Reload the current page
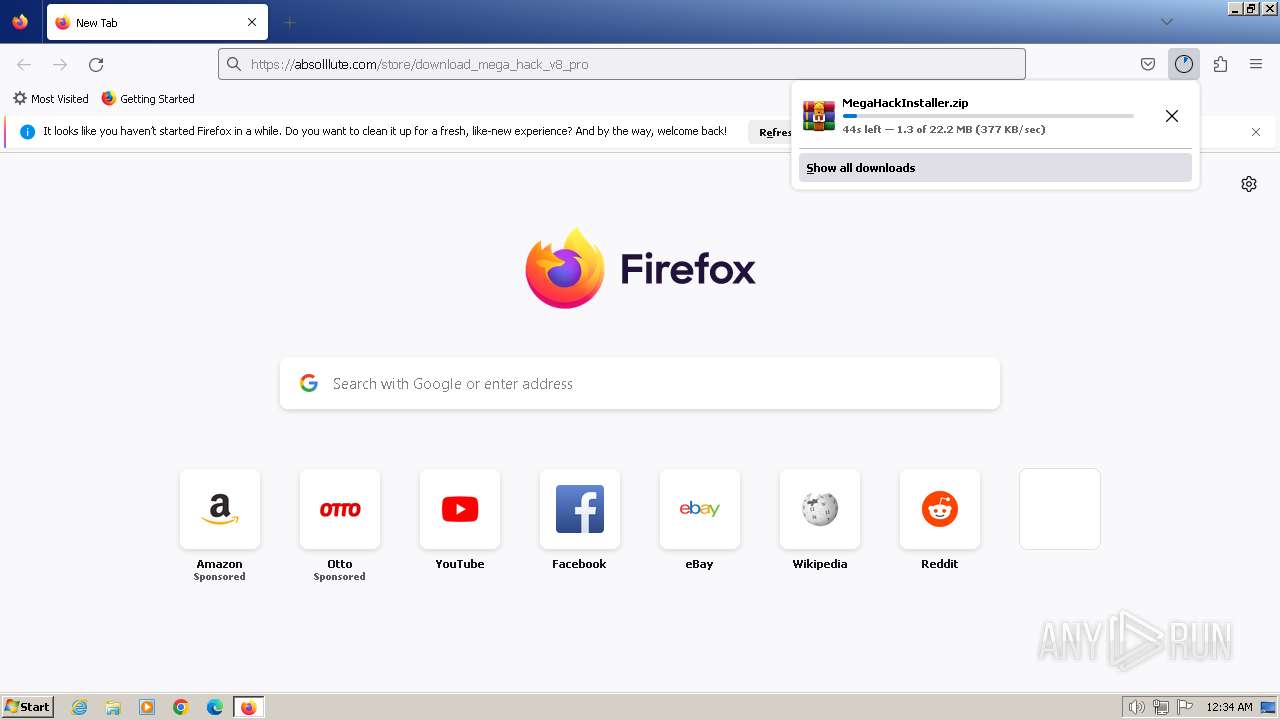The width and height of the screenshot is (1280, 720). 96,64
